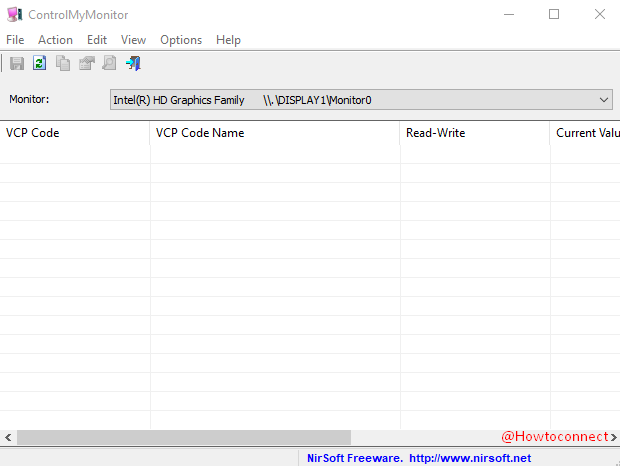Open the File menu
The height and width of the screenshot is (466, 620).
pyautogui.click(x=15, y=40)
